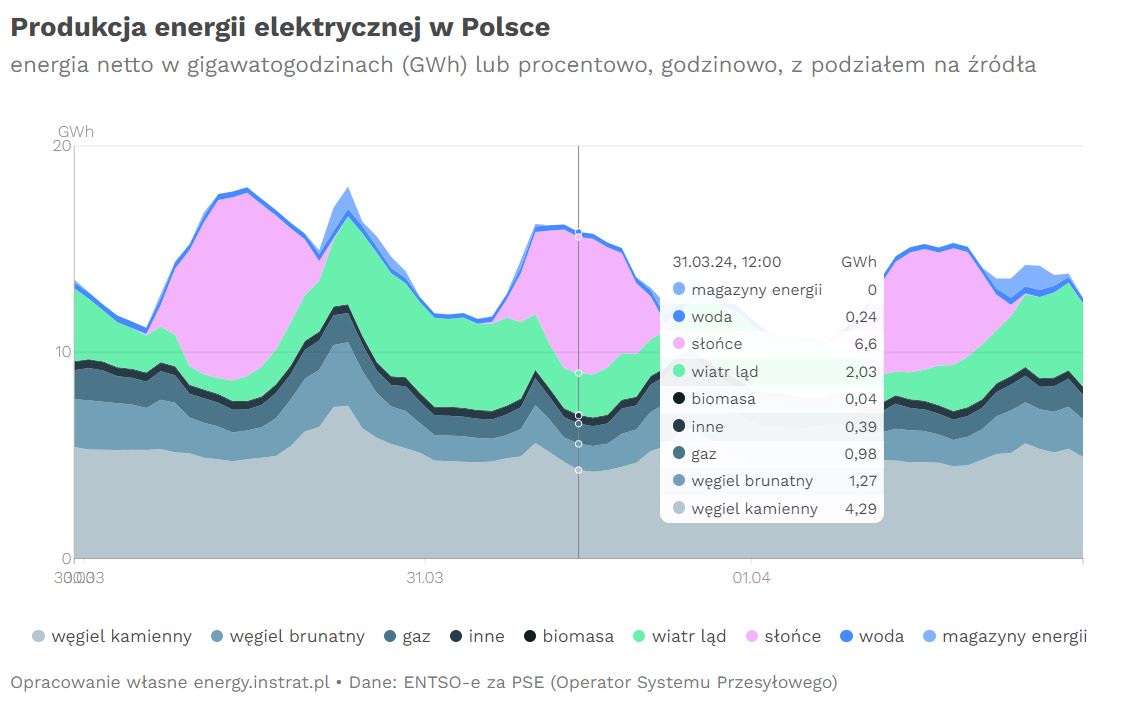Click magazyny energii legend dot below chart

coord(929,636)
